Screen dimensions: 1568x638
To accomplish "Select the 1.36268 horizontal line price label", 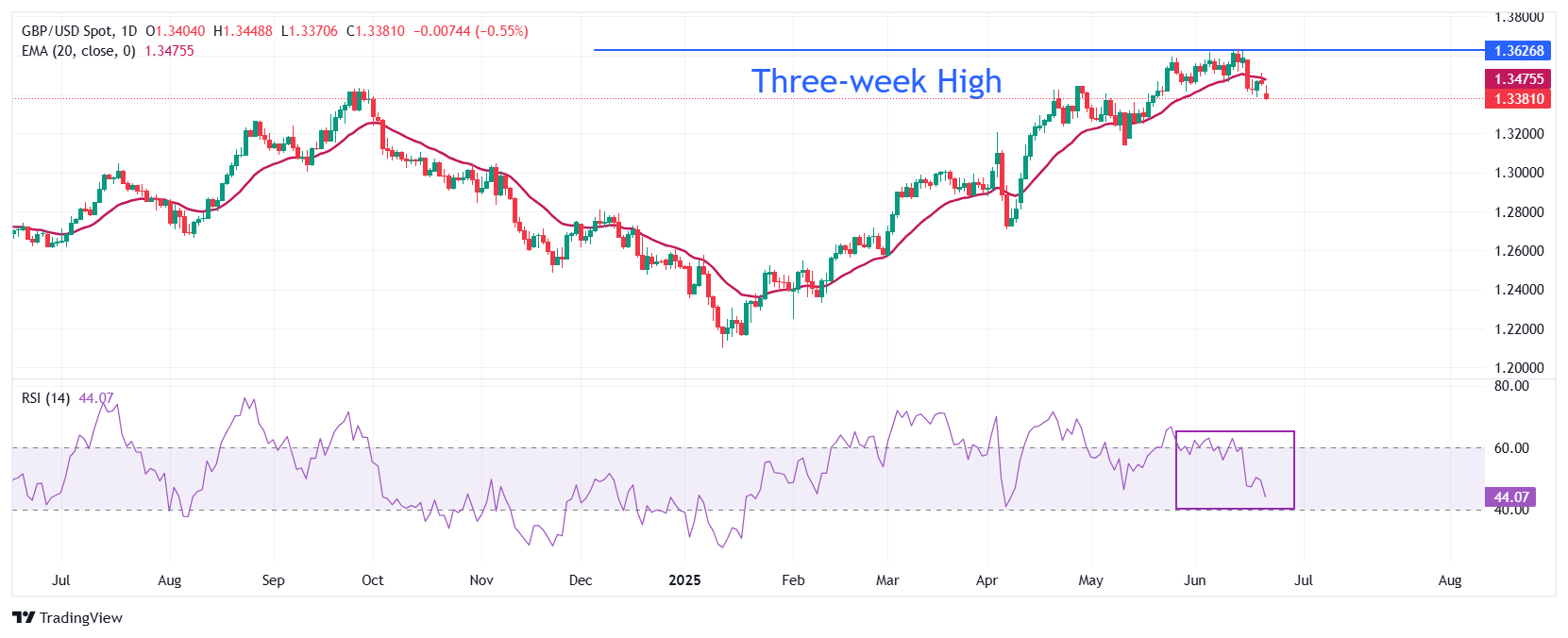I will pos(1519,51).
